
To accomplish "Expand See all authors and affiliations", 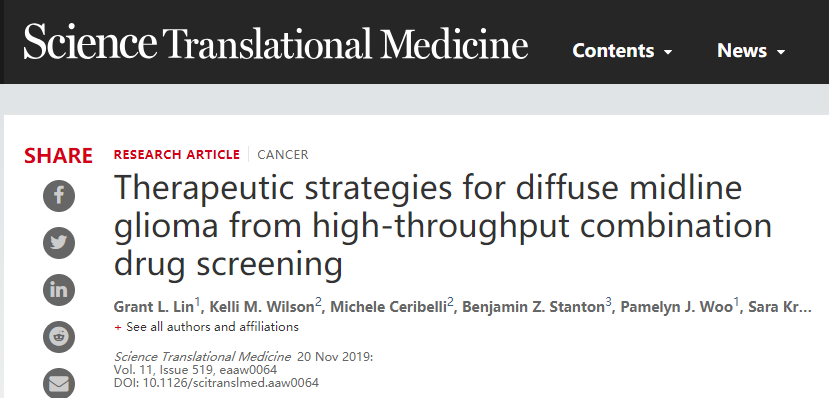I will click(212, 327).
